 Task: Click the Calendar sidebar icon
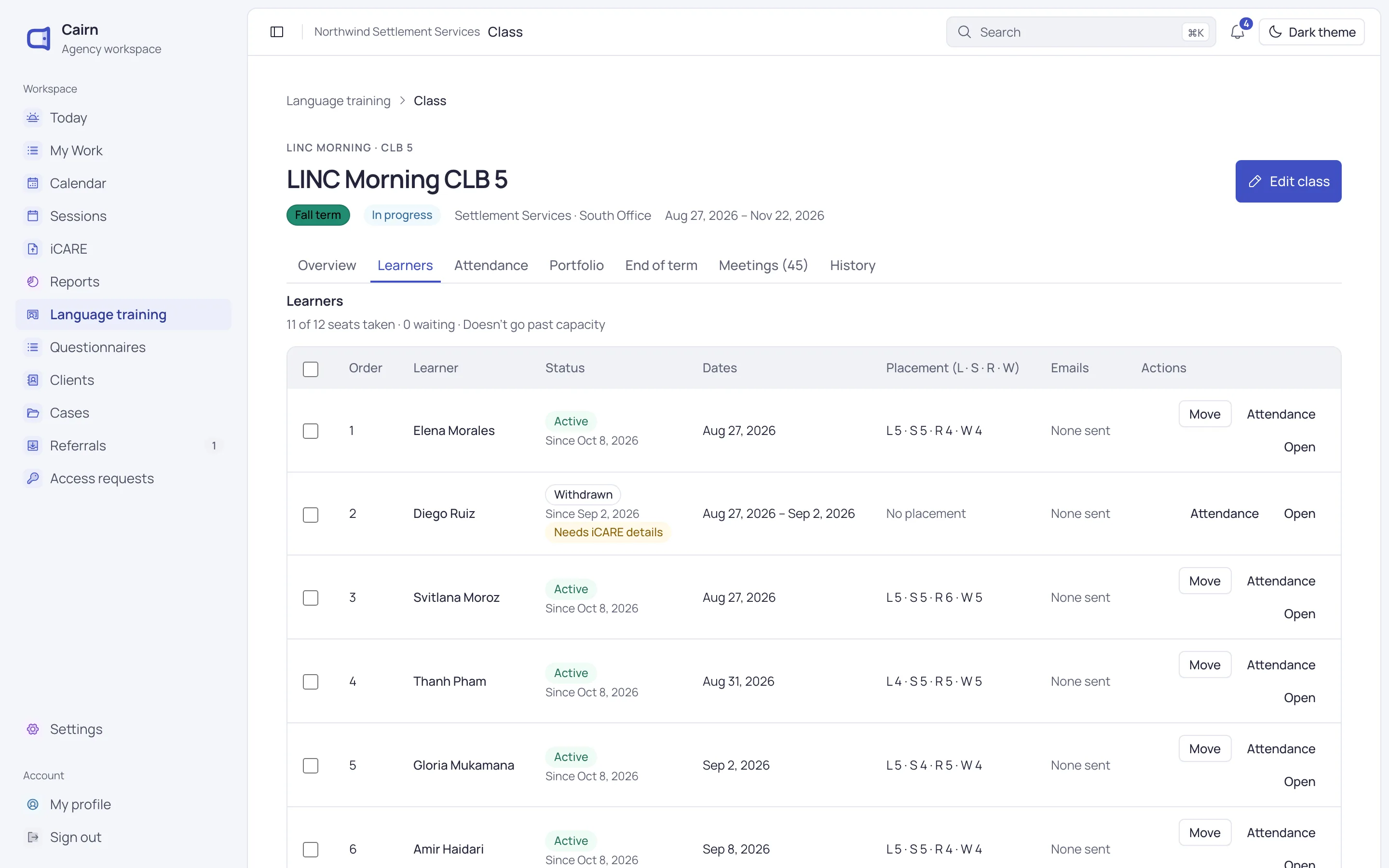coord(33,183)
